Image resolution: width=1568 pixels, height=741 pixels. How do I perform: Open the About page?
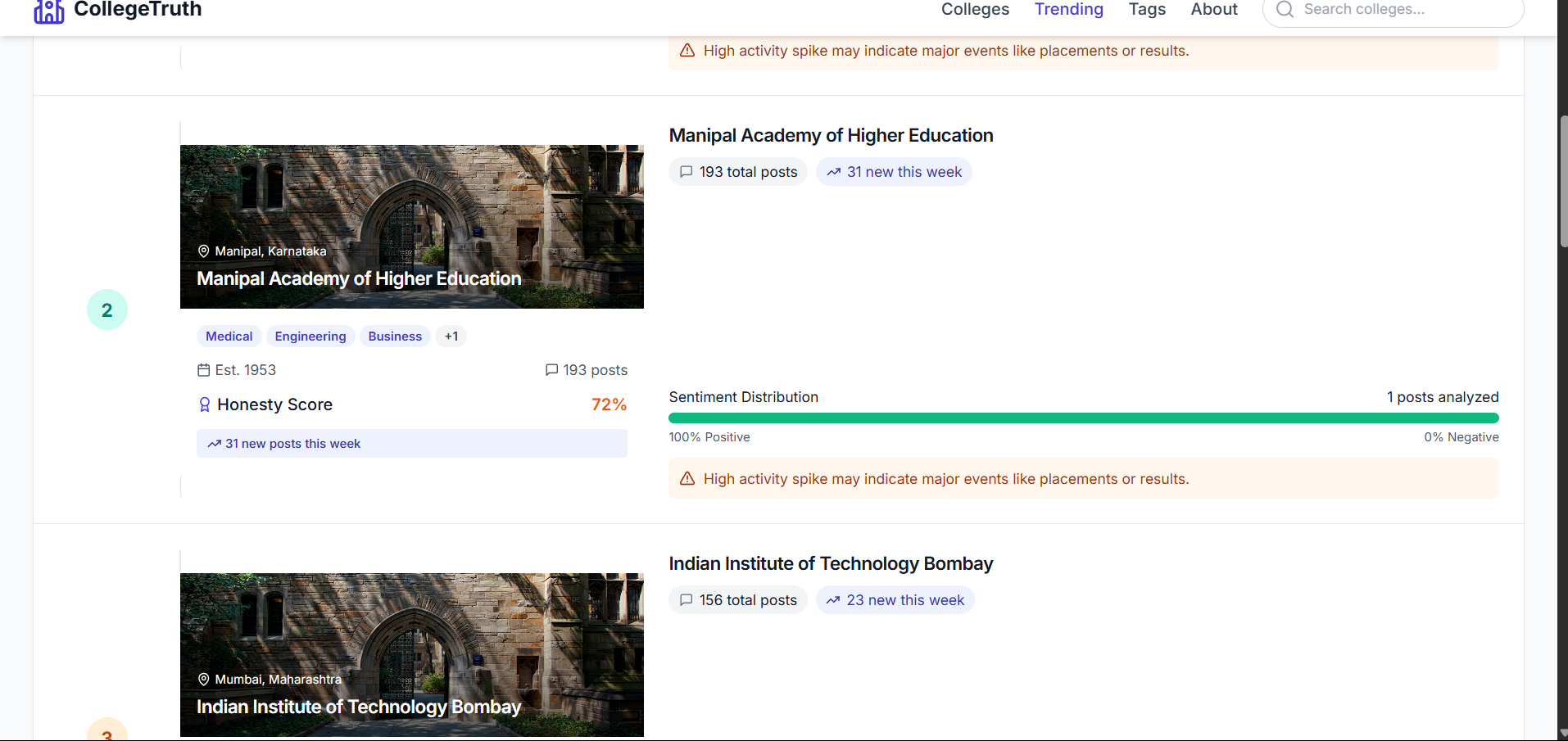[1214, 9]
